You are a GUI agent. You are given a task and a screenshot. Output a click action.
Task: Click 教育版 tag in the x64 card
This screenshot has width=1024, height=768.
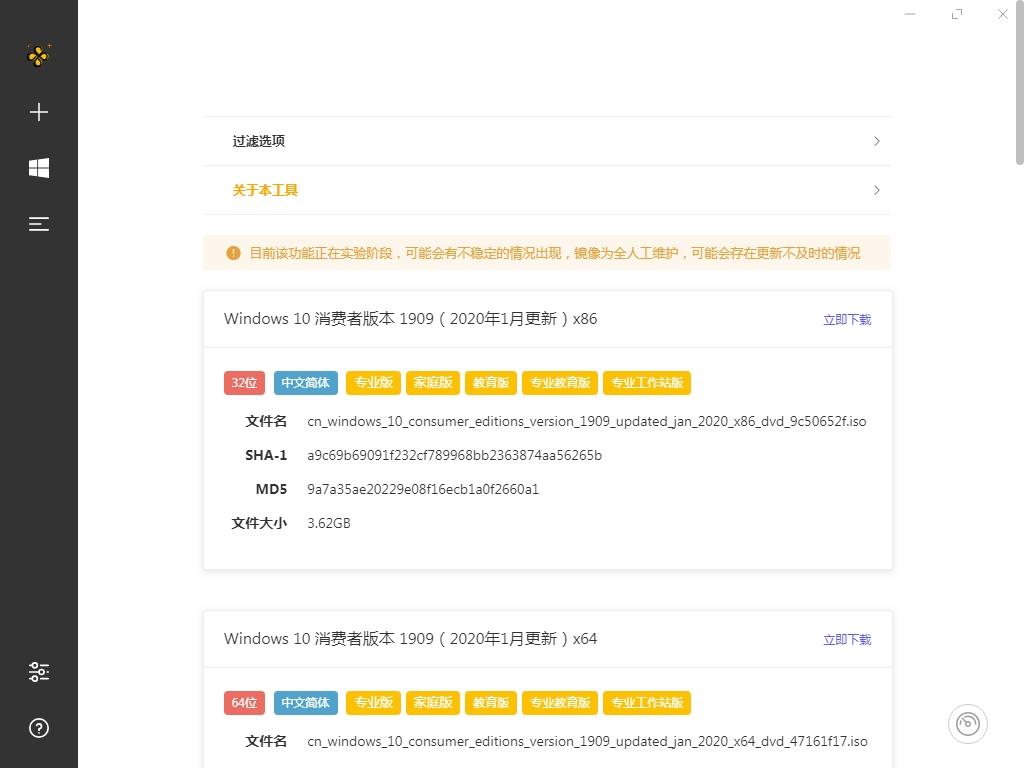490,703
